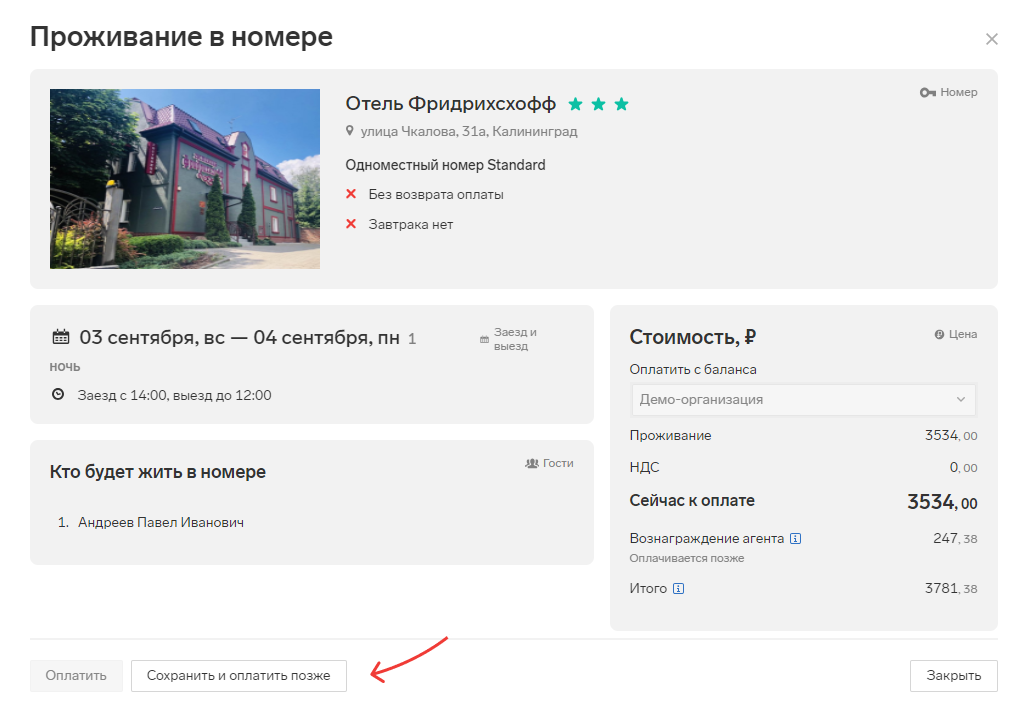Screen dimensions: 1031x712
Task: Click the second green star rating icon
Action: click(x=598, y=104)
